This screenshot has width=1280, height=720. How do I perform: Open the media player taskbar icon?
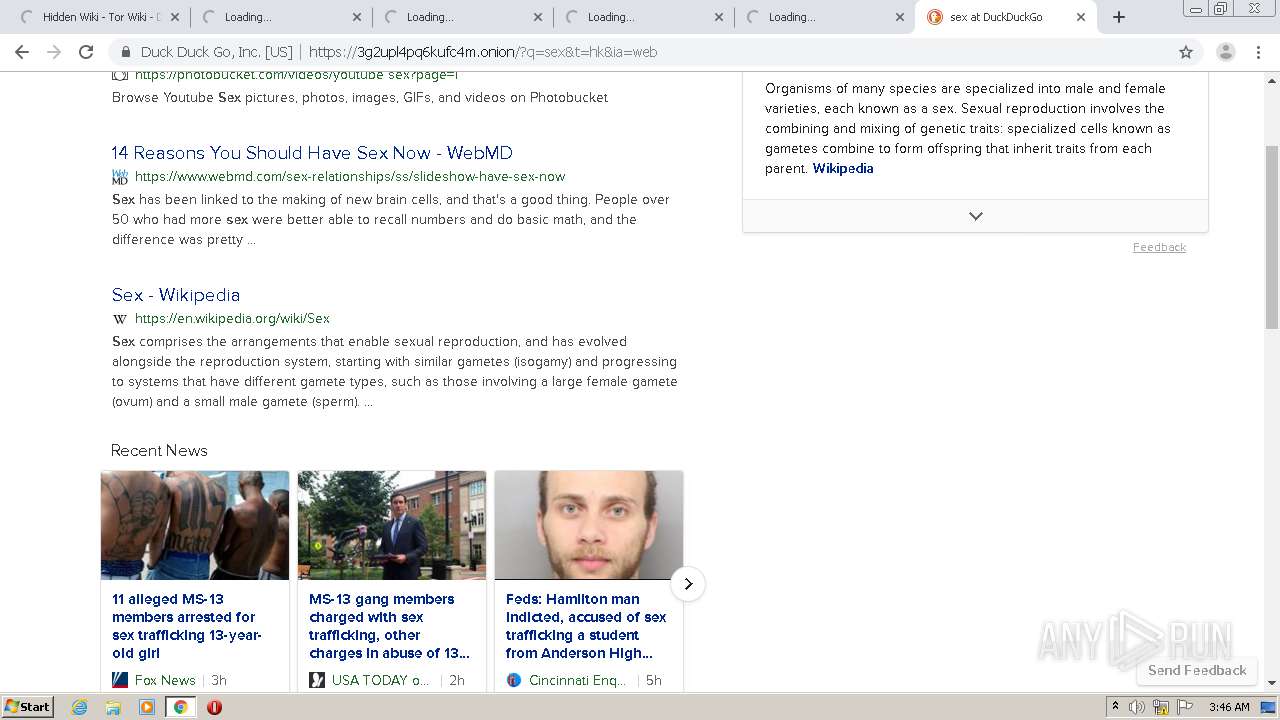click(x=147, y=707)
